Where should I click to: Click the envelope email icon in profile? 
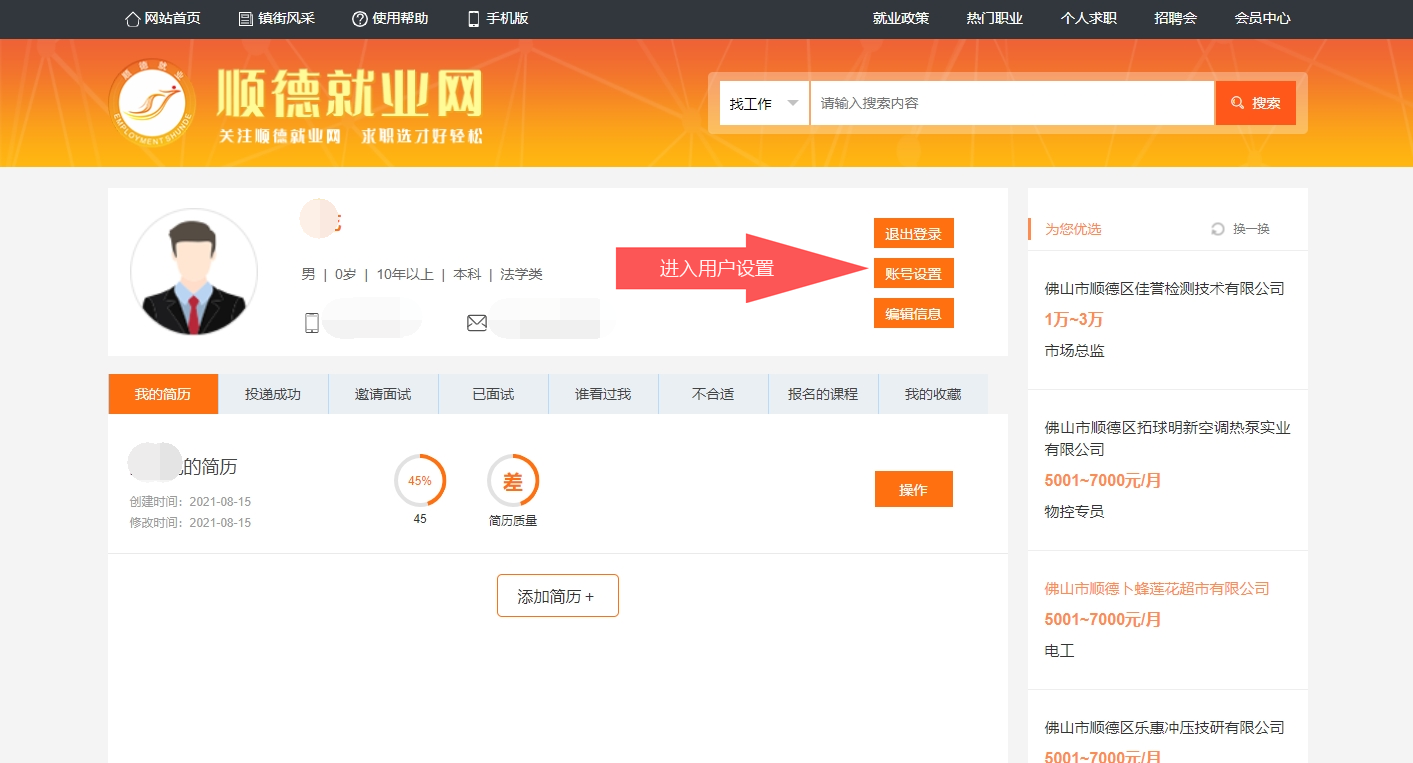tap(477, 323)
